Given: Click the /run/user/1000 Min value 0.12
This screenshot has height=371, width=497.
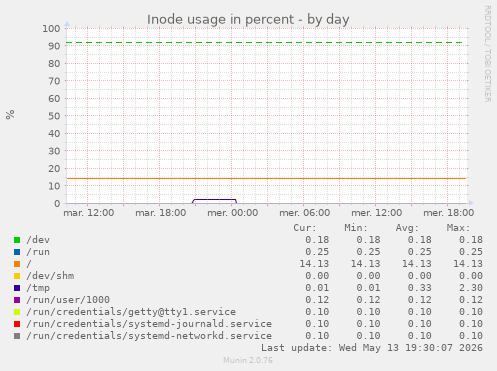Looking at the screenshot, I should (x=368, y=300).
